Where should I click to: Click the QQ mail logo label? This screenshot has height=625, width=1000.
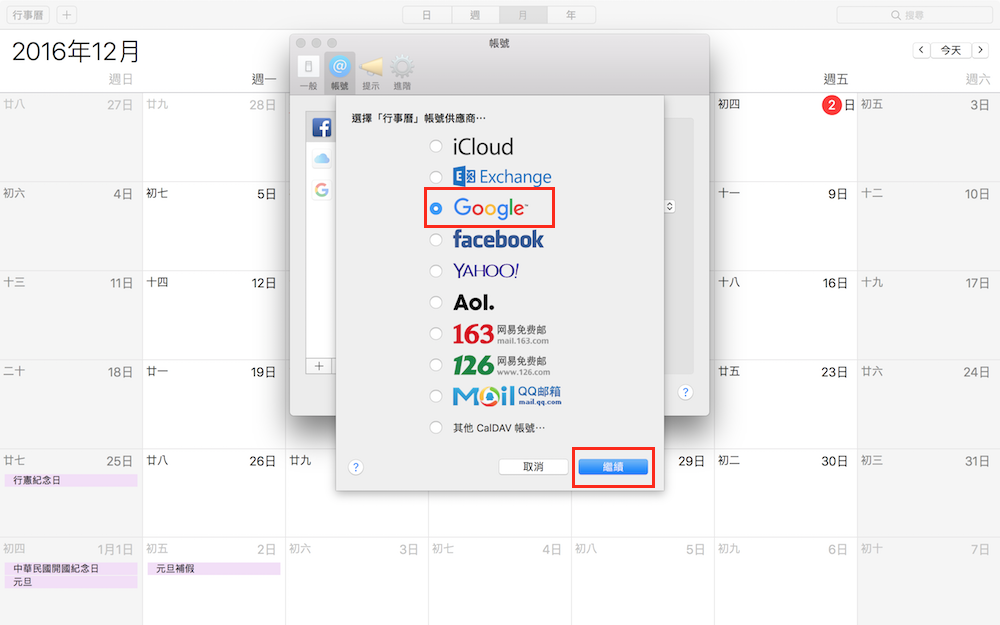click(507, 396)
